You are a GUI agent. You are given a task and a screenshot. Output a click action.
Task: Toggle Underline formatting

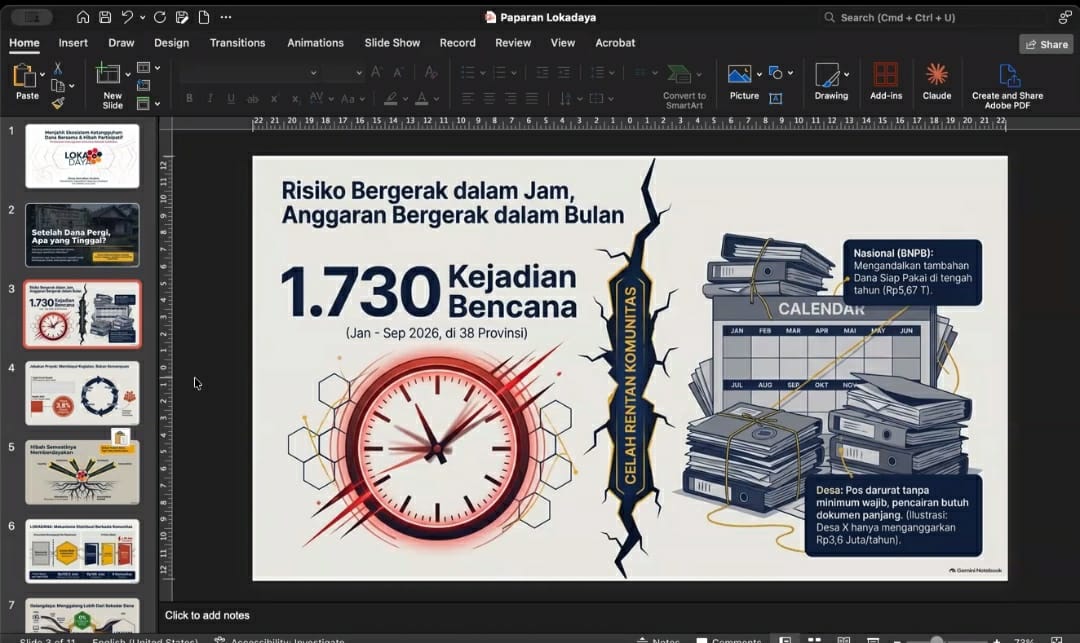[231, 98]
